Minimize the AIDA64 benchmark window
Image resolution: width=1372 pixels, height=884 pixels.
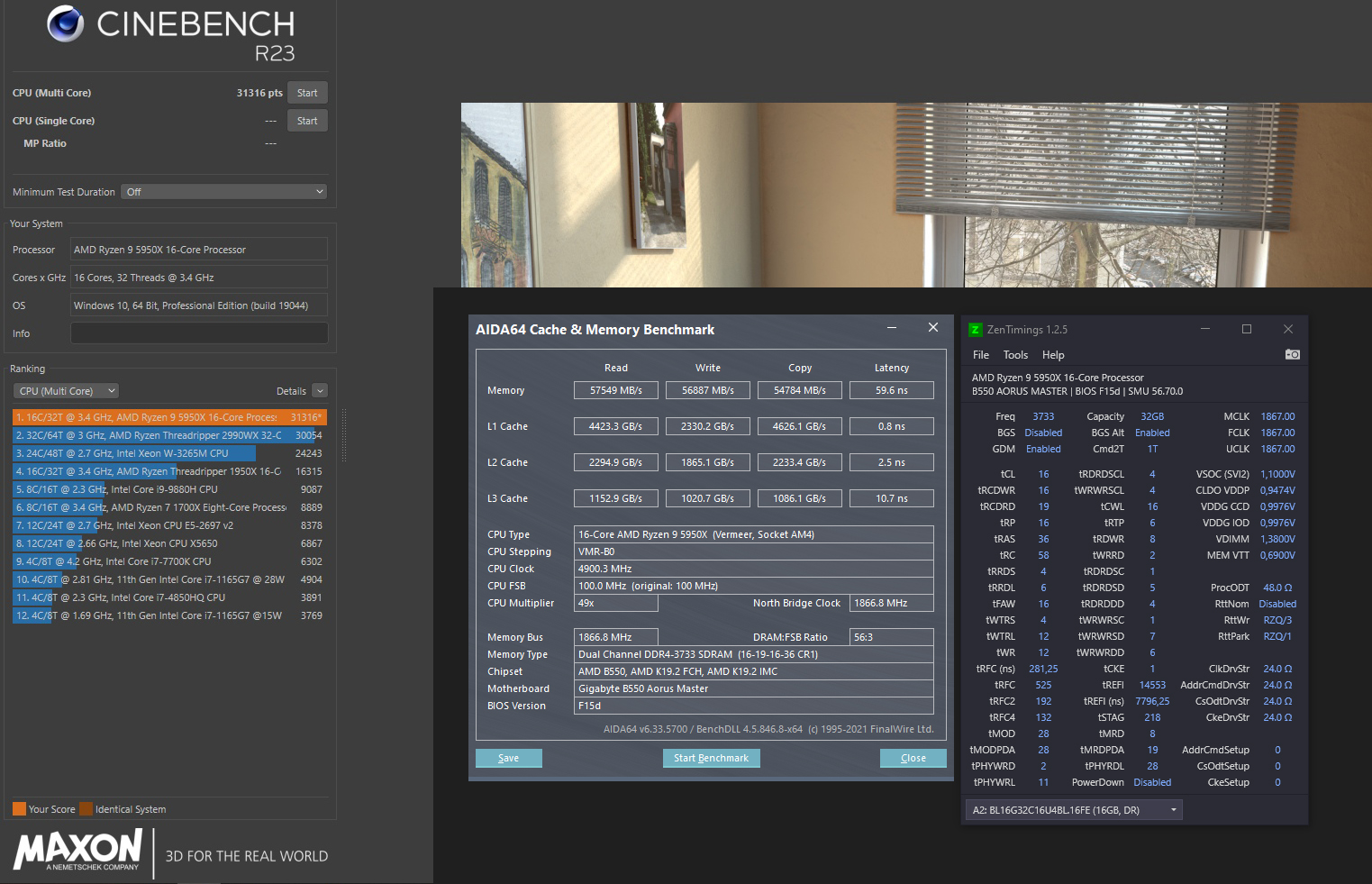(892, 328)
